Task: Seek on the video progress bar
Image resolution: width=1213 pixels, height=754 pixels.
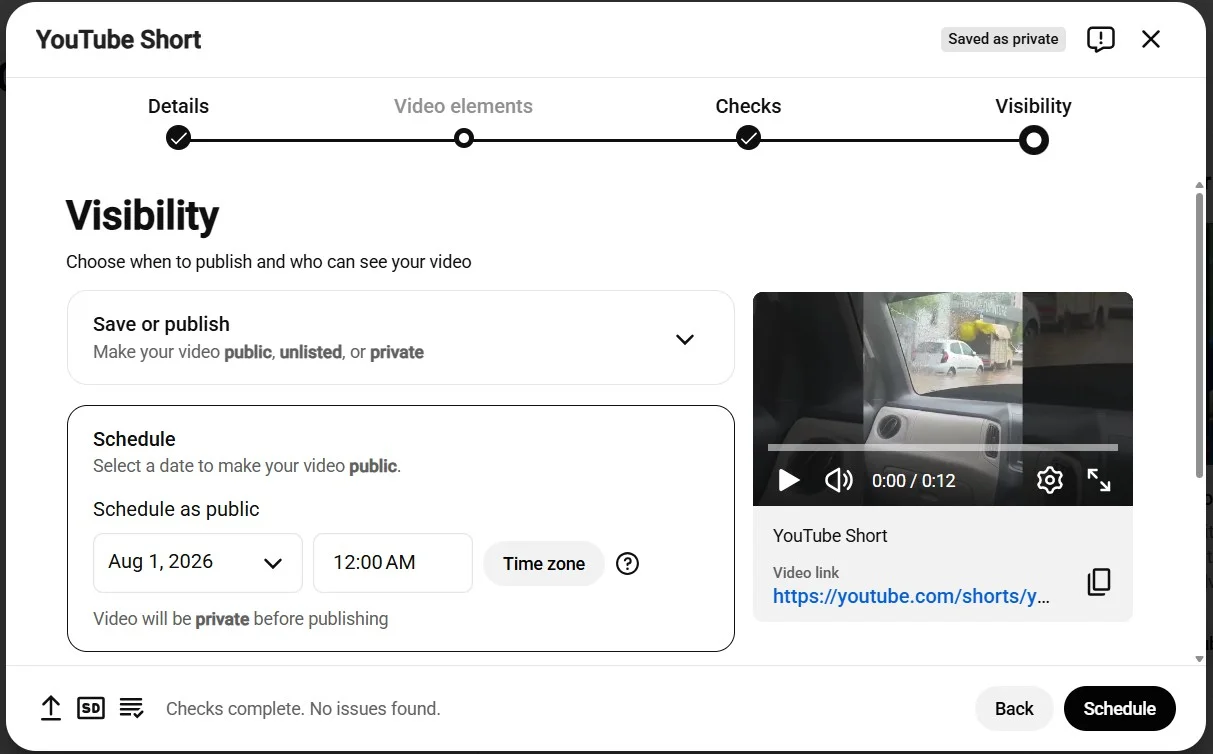Action: (x=943, y=447)
